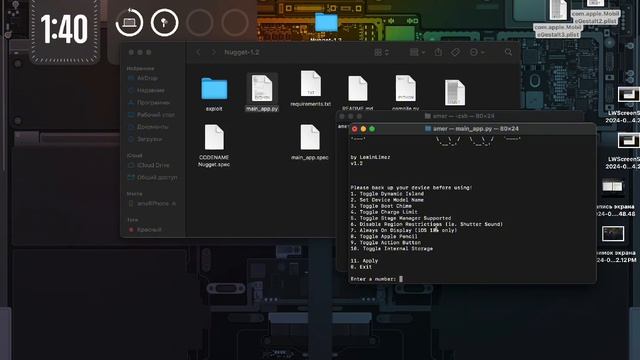Select the Nugget-1.2 folder on the desktop
Screen dimensions: 640x360
(326, 22)
